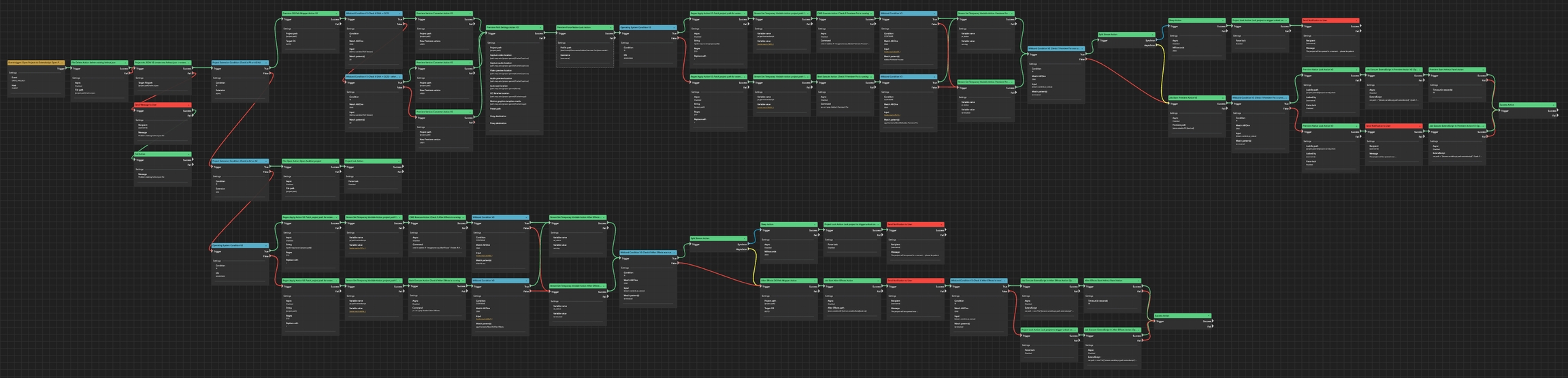
Task: Toggle Async setting in File Delete Action
Action: click(x=78, y=84)
